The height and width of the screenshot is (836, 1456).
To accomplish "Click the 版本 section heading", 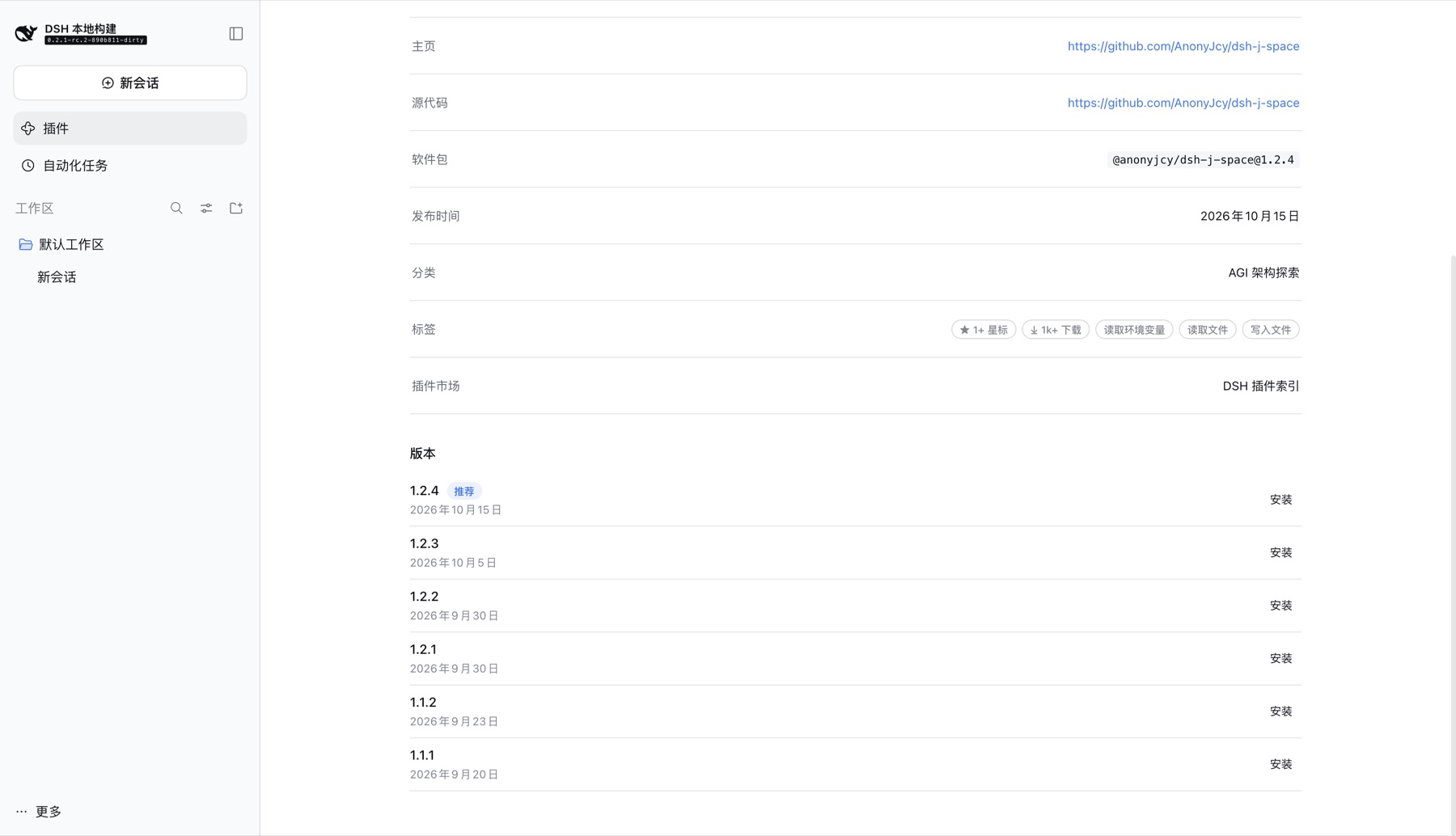I will 422,454.
